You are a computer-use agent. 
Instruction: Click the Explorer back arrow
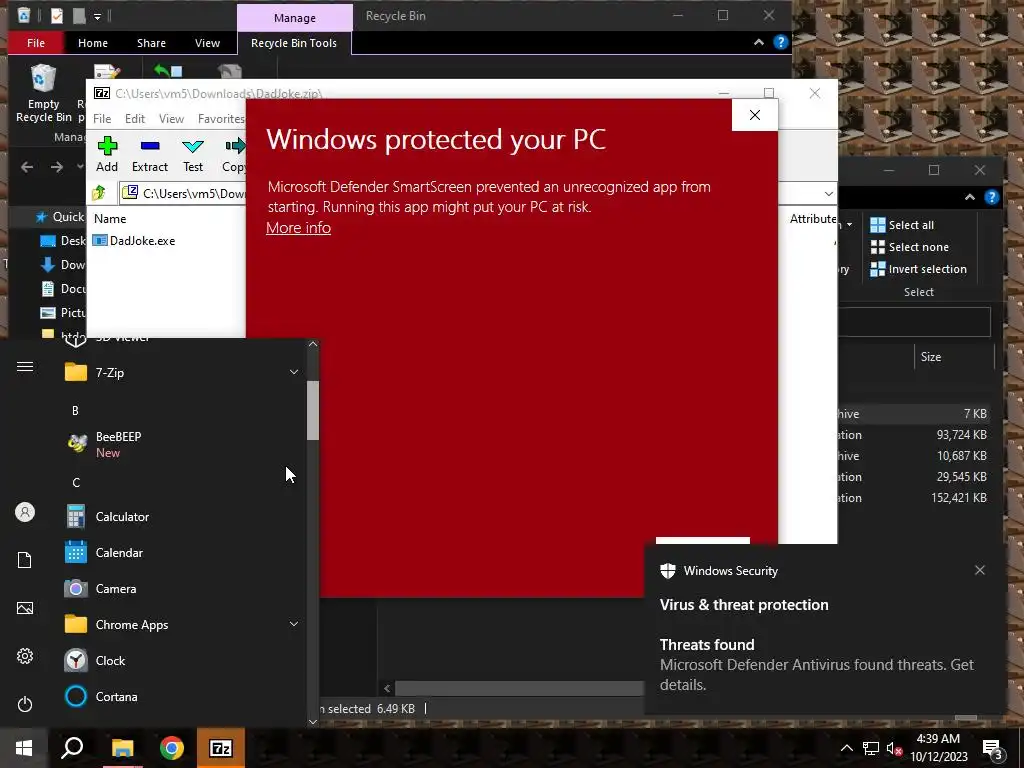tap(27, 167)
